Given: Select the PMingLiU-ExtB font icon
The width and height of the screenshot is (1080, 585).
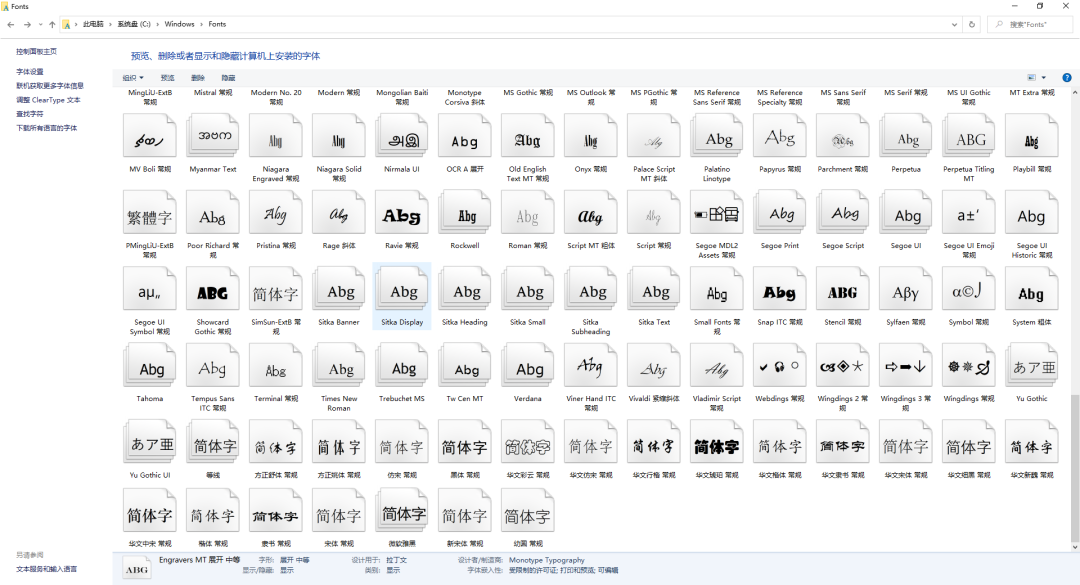Looking at the screenshot, I should click(x=149, y=214).
